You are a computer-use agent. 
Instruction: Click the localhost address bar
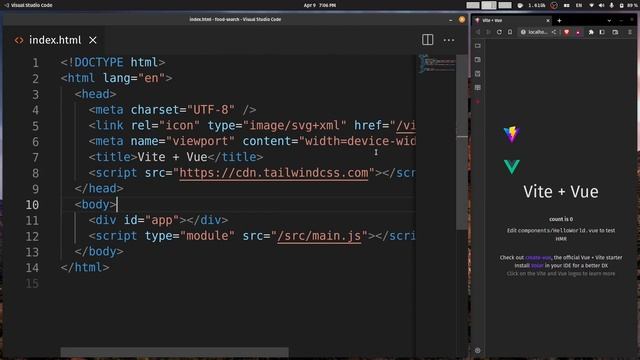[x=537, y=32]
